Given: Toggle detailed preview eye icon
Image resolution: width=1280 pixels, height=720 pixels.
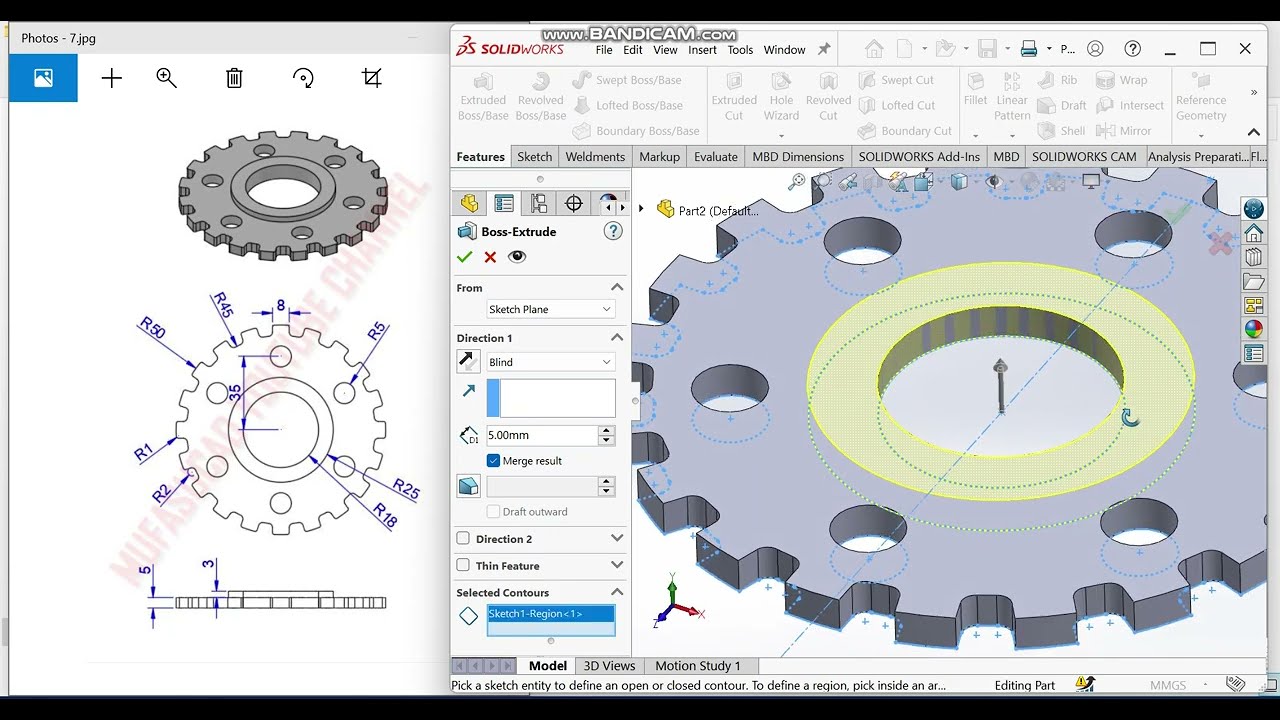Looking at the screenshot, I should (516, 257).
